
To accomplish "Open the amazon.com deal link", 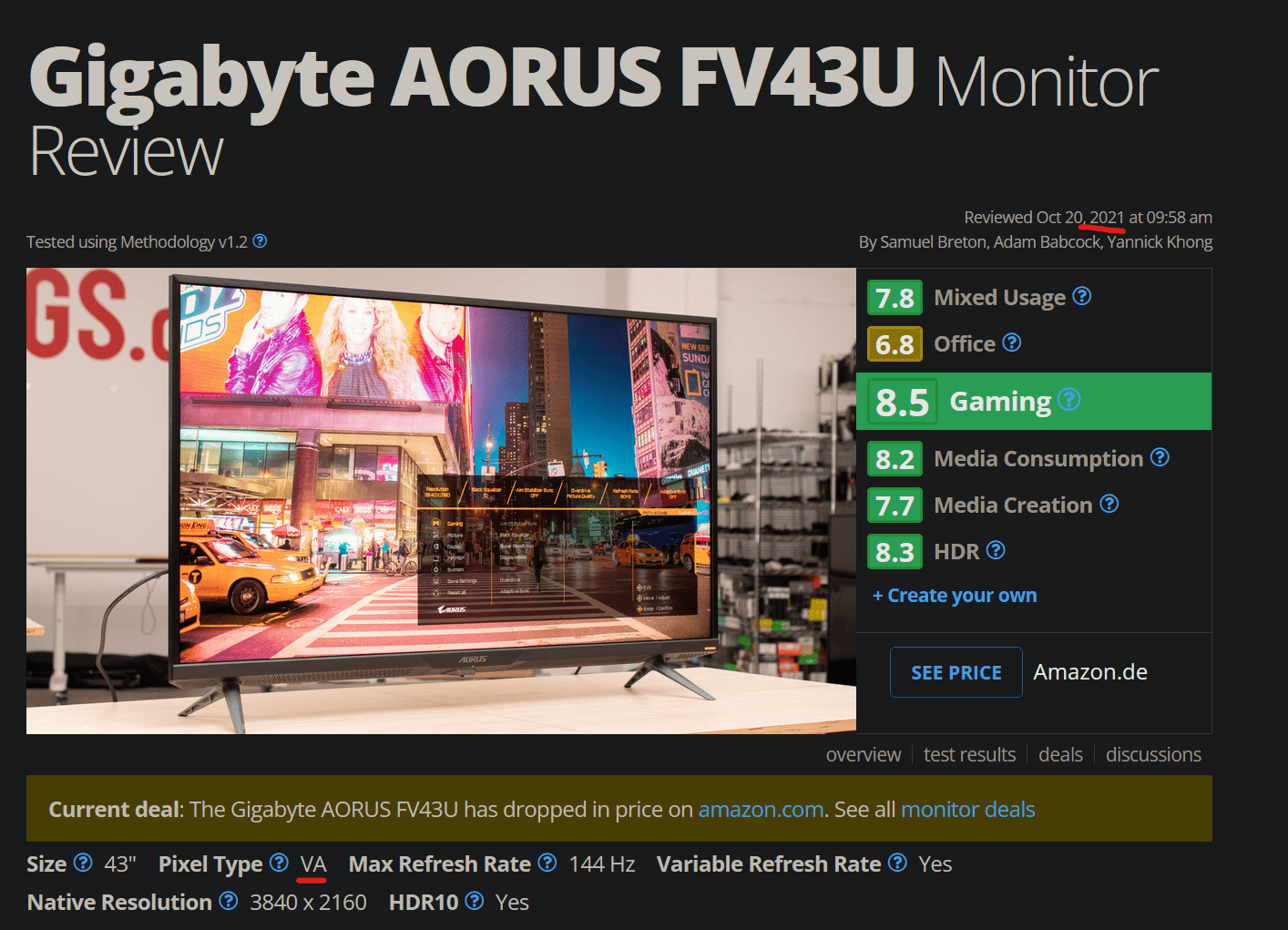I will coord(761,810).
